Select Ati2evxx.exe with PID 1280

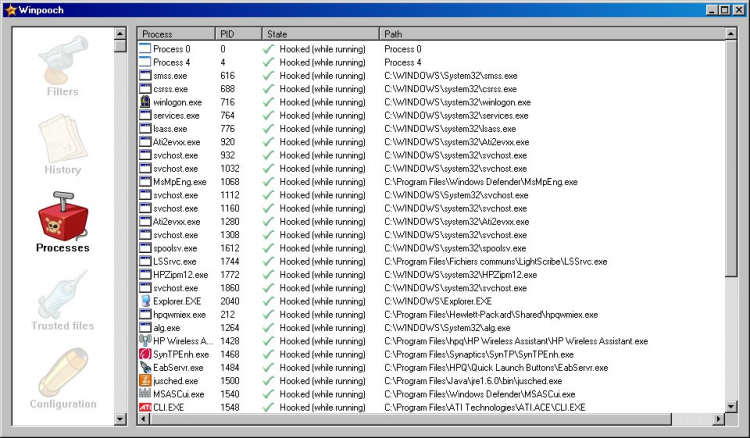point(176,221)
